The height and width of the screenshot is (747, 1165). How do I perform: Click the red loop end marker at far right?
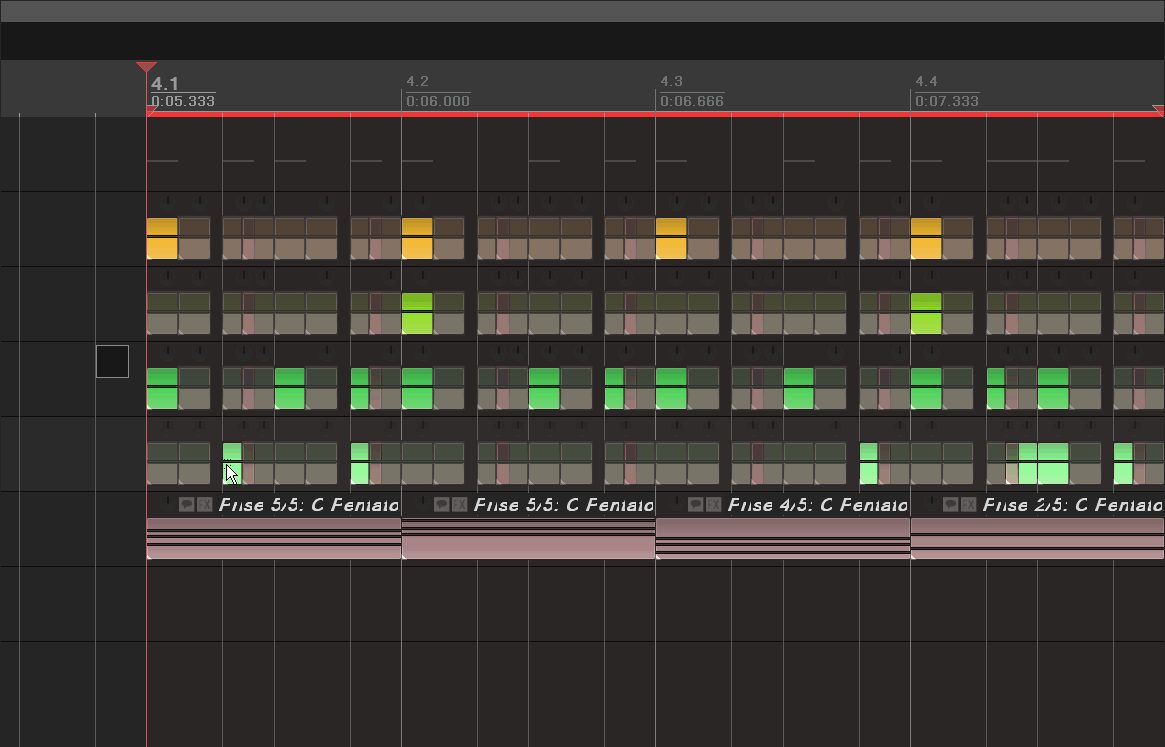pos(1158,111)
